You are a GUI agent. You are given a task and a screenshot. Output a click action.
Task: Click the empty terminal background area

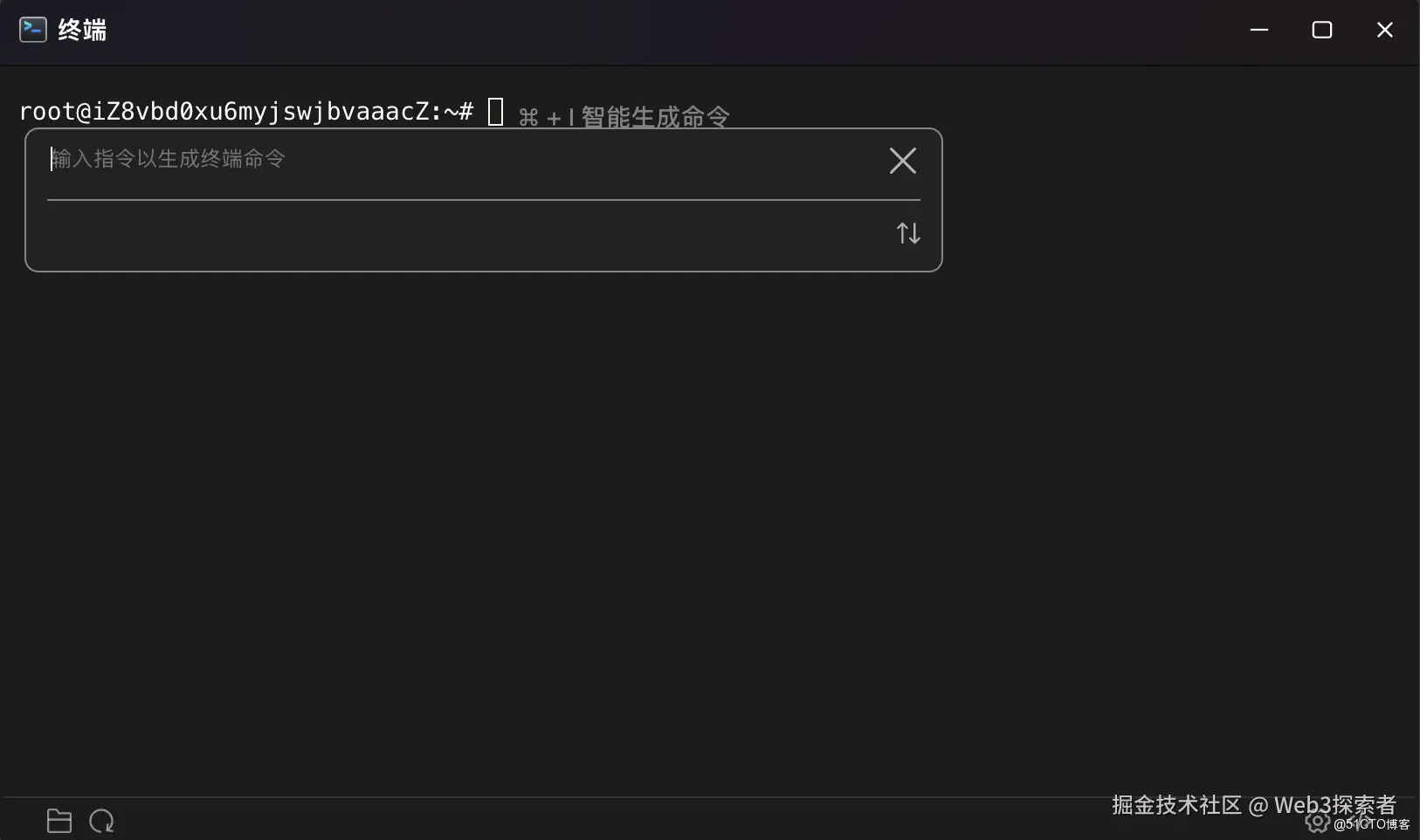point(699,524)
